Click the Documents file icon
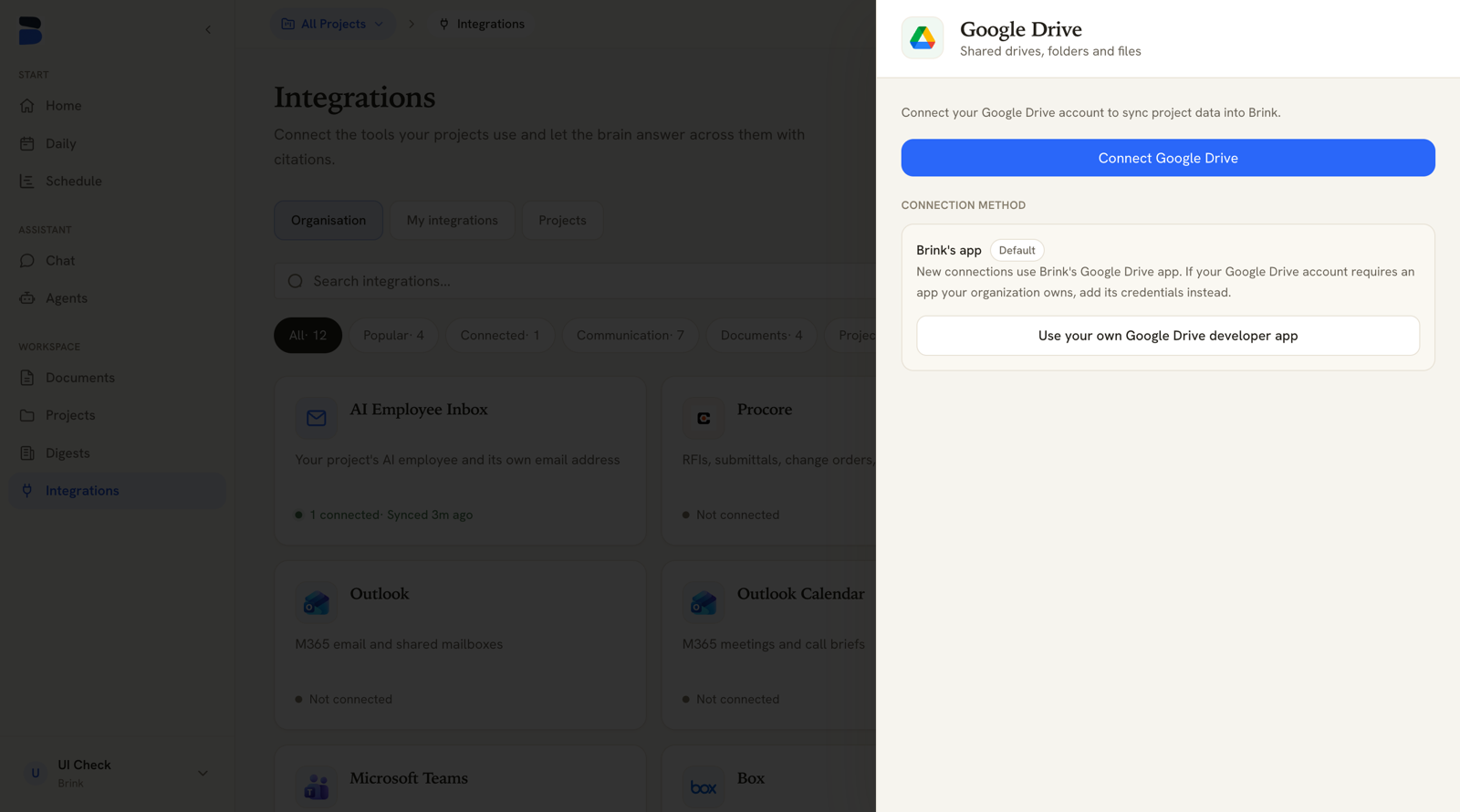Viewport: 1460px width, 812px height. pos(27,378)
